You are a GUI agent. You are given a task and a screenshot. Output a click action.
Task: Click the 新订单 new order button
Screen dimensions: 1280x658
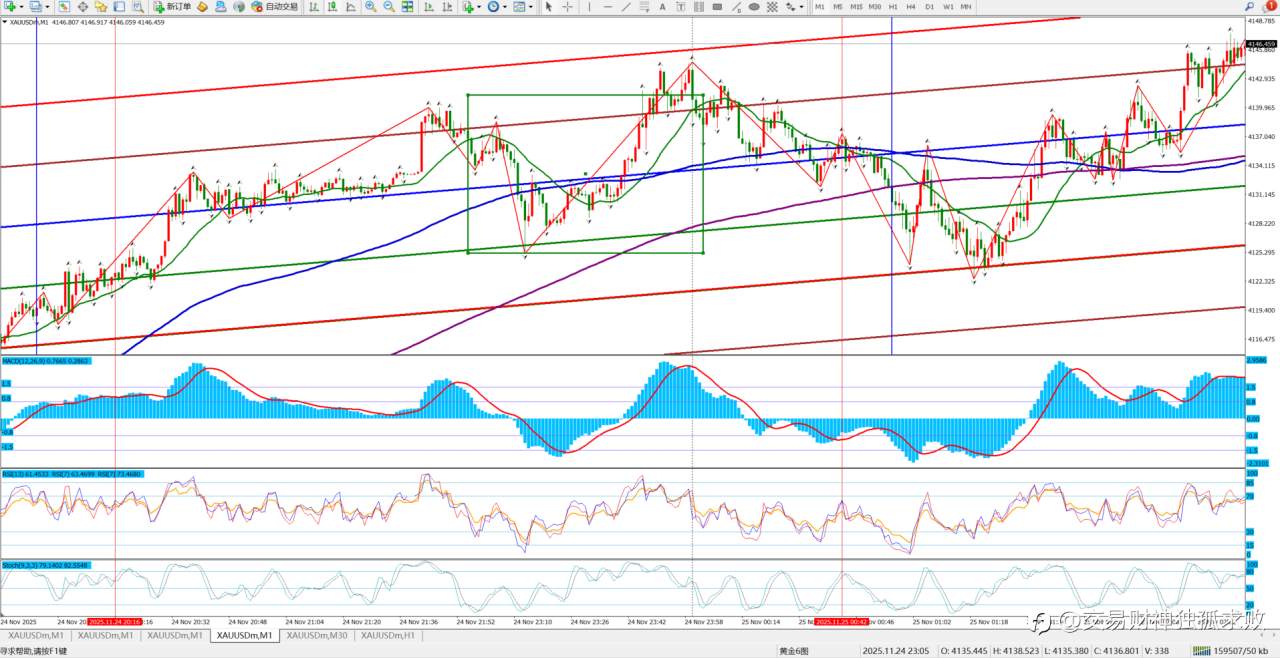[172, 6]
